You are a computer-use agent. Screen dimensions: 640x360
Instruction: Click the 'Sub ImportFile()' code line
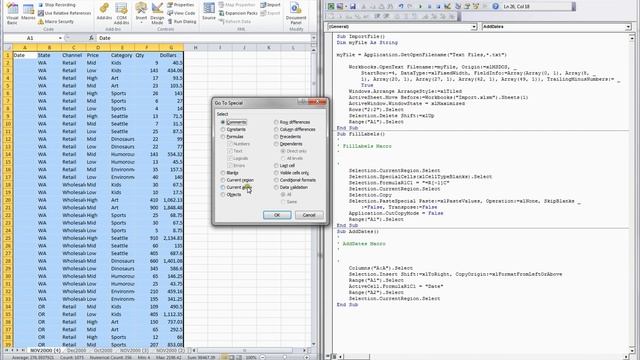360,36
